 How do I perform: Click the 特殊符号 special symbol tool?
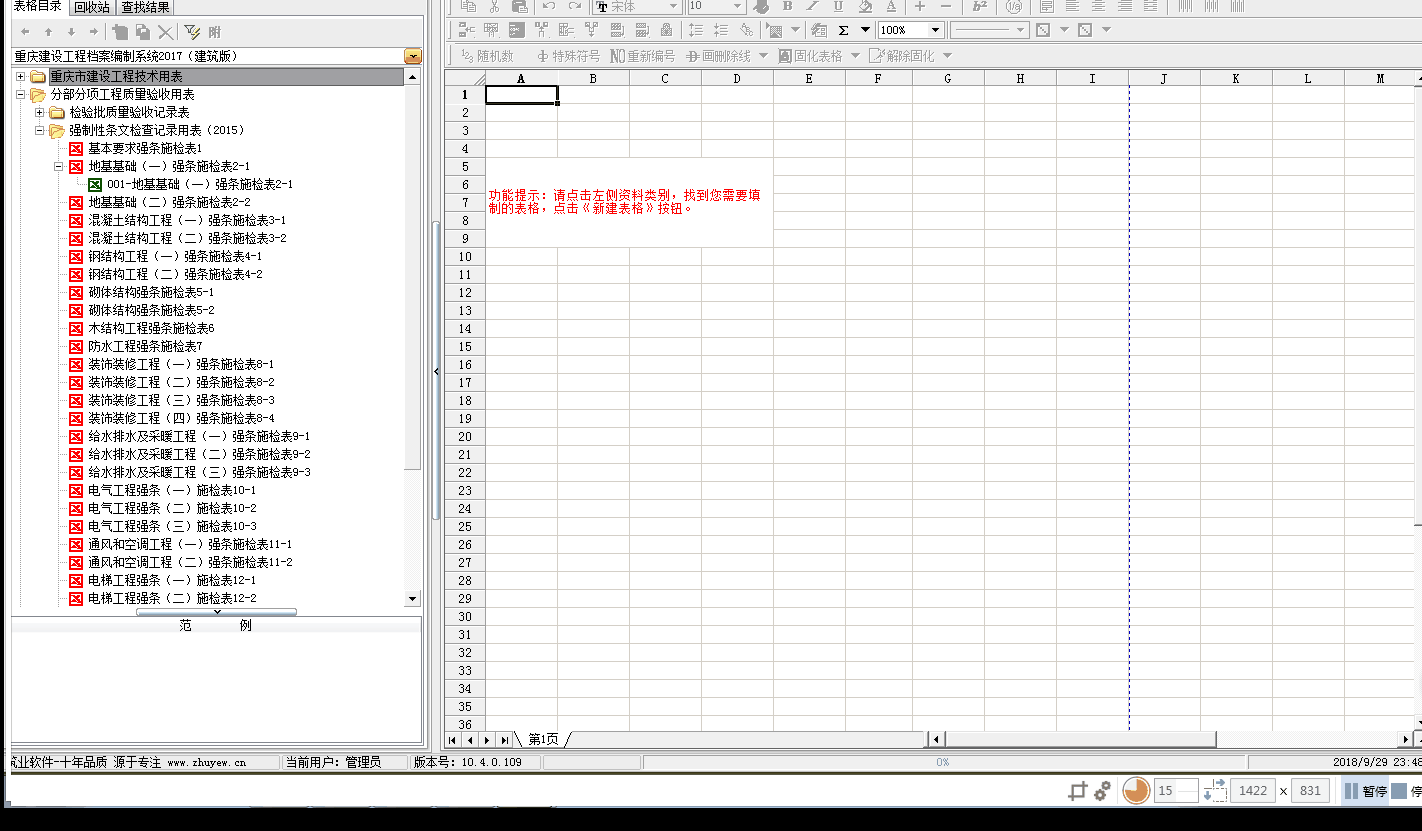point(569,56)
